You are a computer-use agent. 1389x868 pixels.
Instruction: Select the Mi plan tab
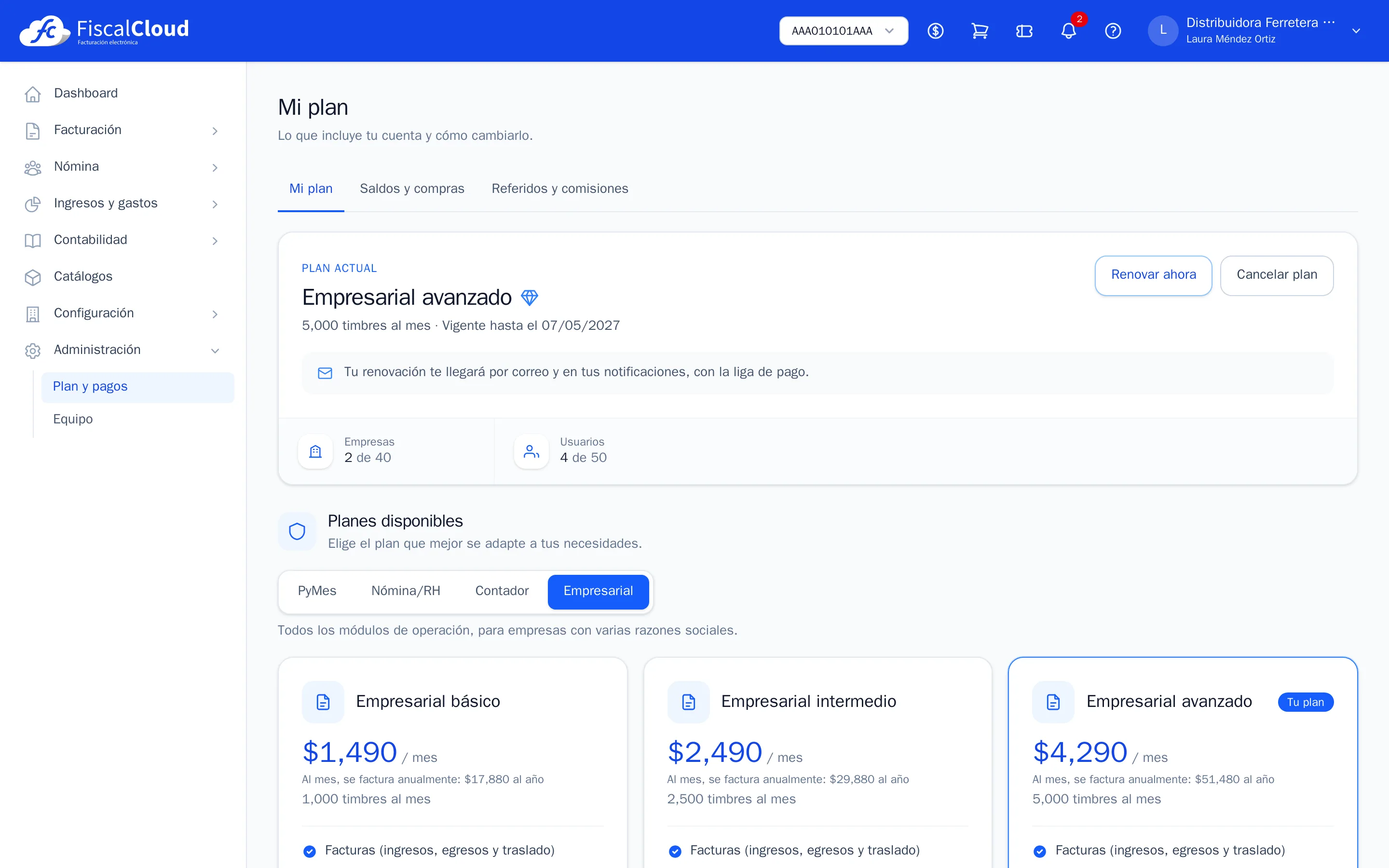pyautogui.click(x=311, y=189)
